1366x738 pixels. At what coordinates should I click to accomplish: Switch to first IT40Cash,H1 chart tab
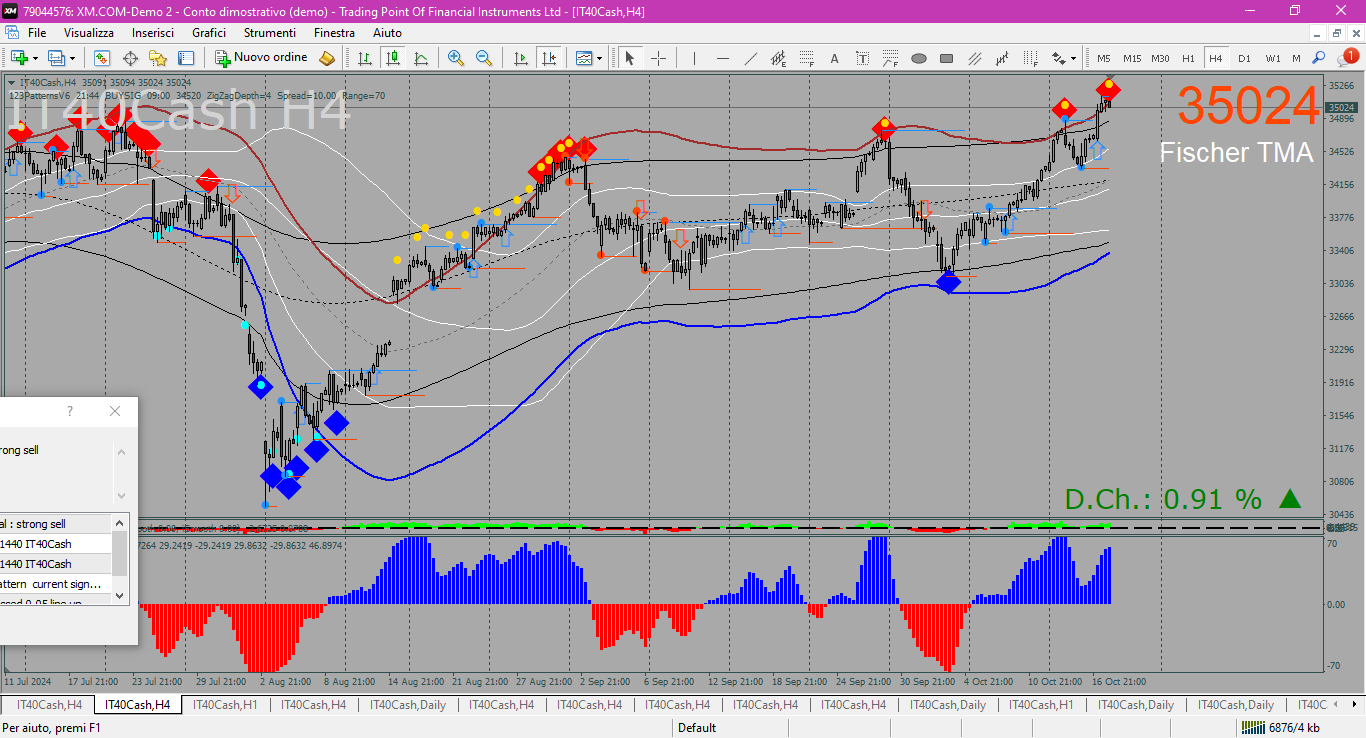coord(225,705)
